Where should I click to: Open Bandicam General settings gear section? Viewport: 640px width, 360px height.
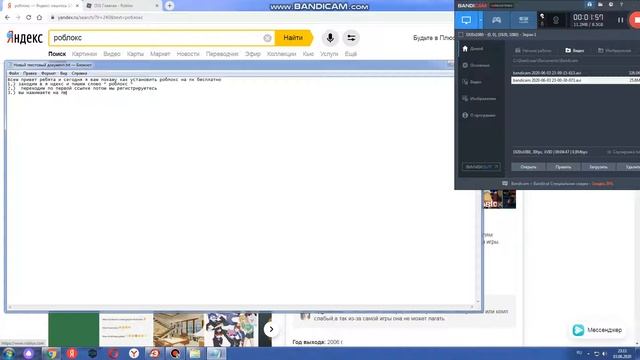tap(476, 65)
